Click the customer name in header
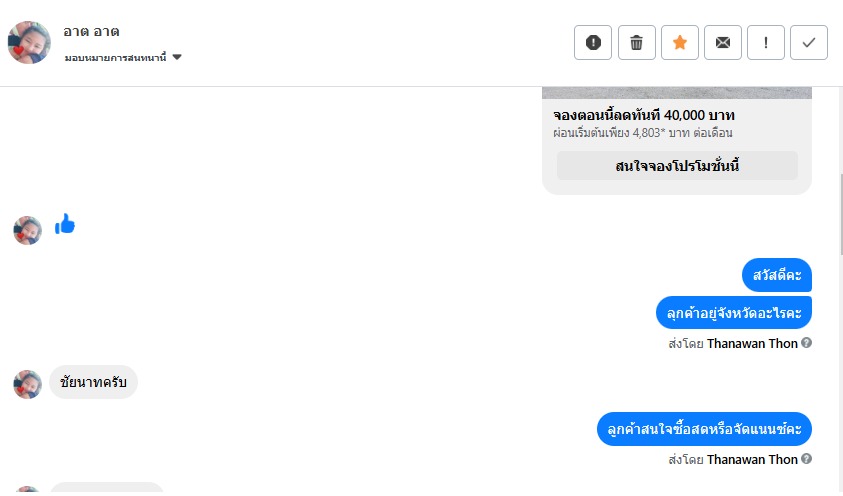 coord(91,32)
